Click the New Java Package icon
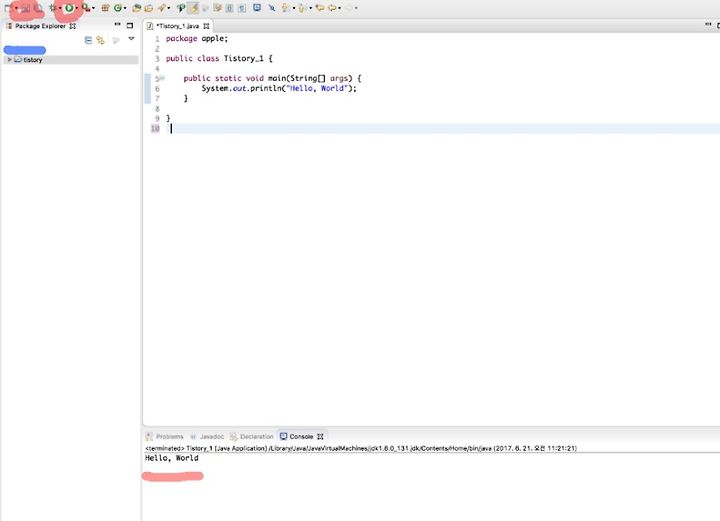Image resolution: width=720 pixels, height=521 pixels. tap(105, 8)
